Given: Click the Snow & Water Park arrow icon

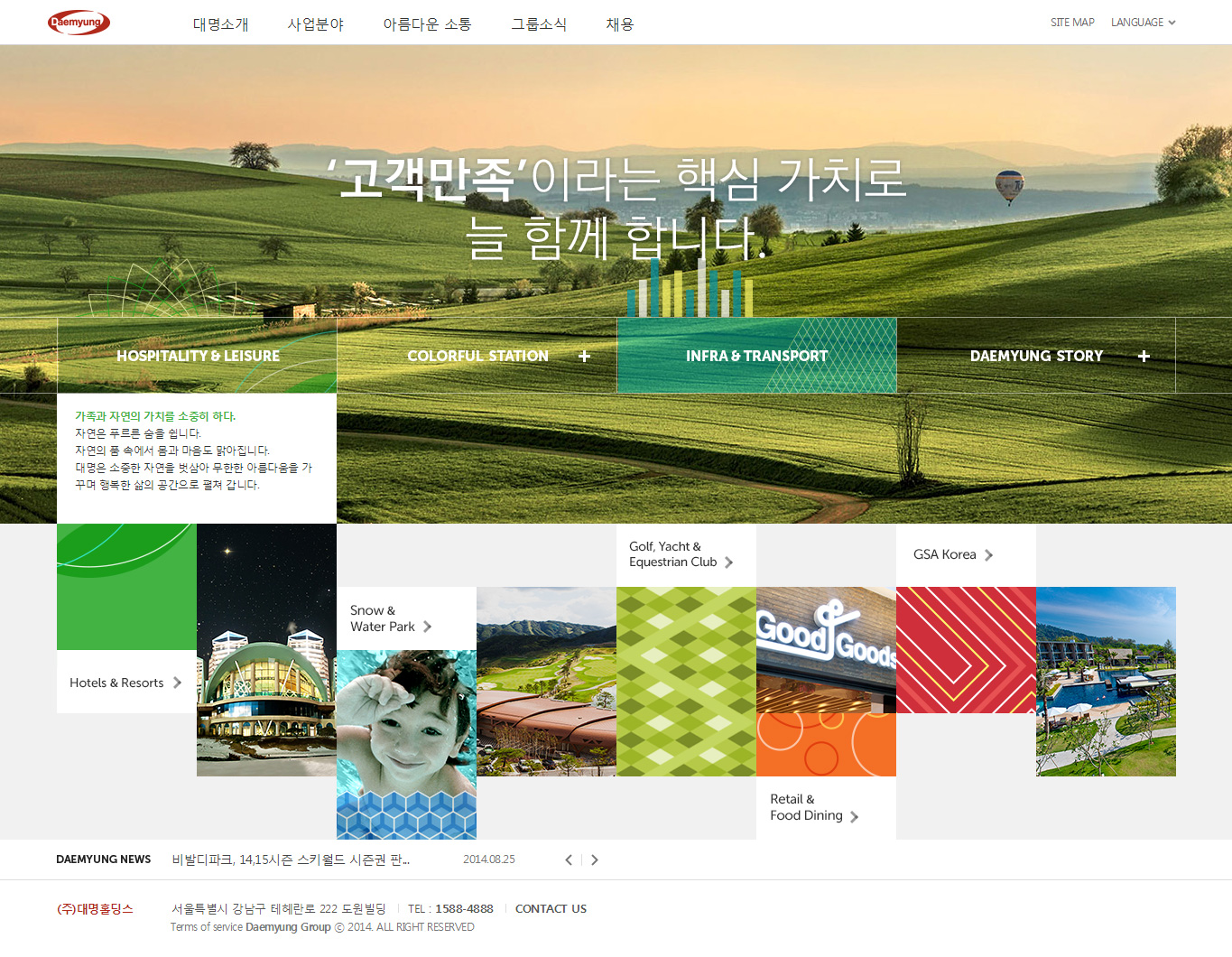Looking at the screenshot, I should tap(428, 627).
